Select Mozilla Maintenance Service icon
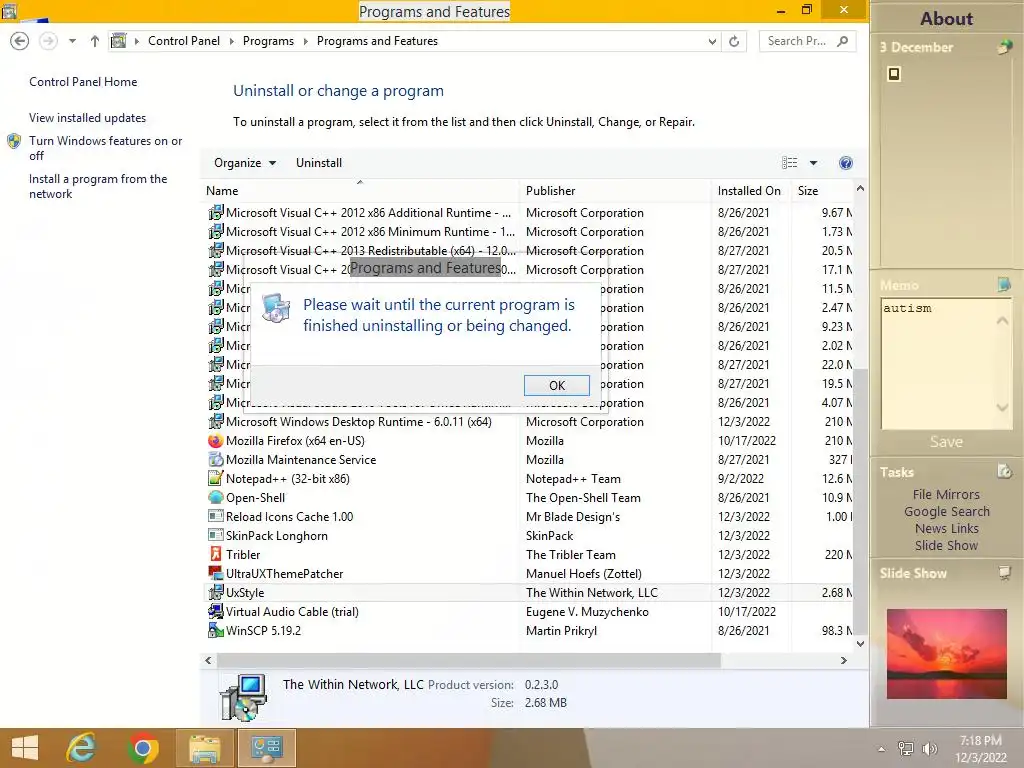 click(x=216, y=460)
